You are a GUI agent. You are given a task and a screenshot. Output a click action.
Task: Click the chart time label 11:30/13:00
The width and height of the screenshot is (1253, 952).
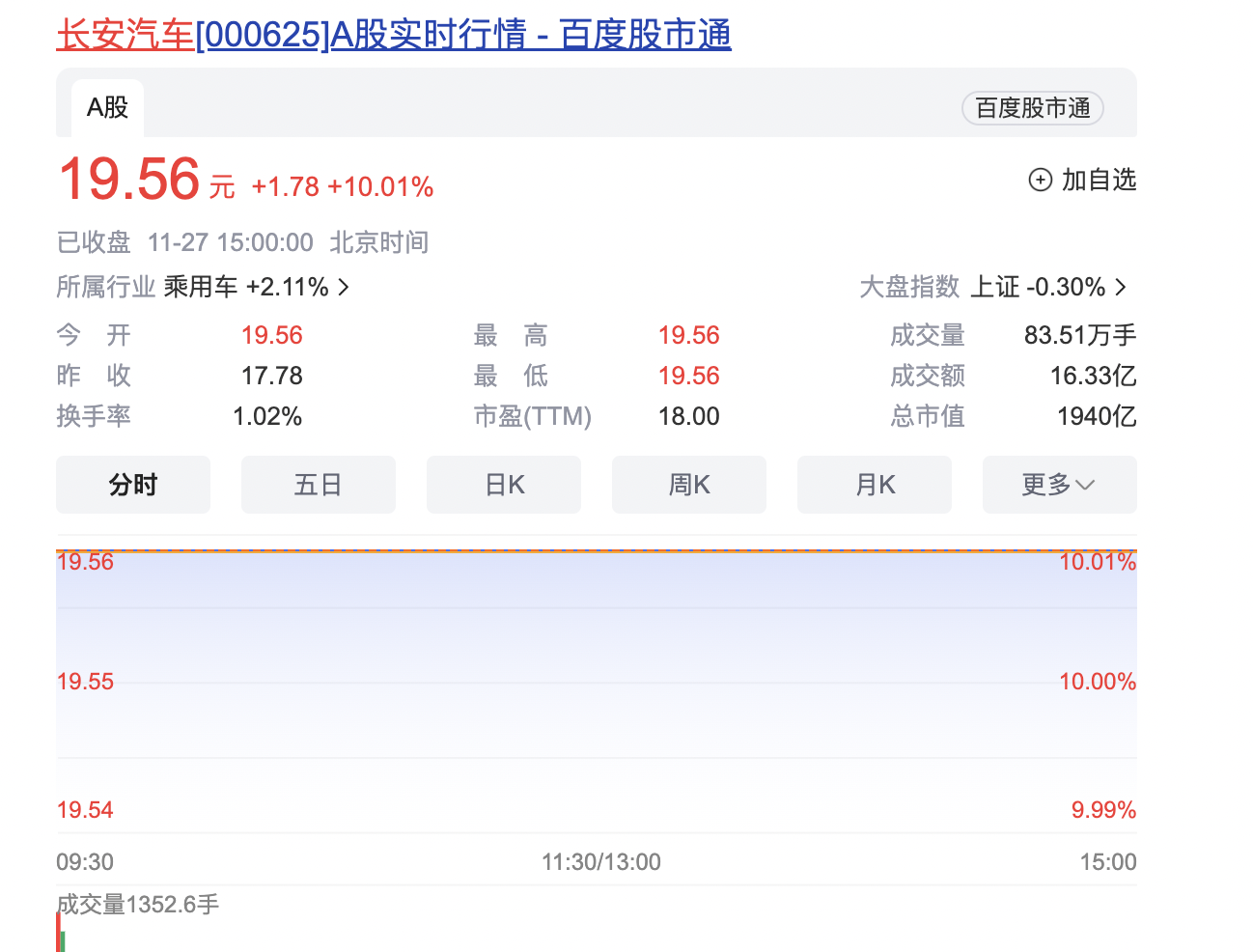601,862
